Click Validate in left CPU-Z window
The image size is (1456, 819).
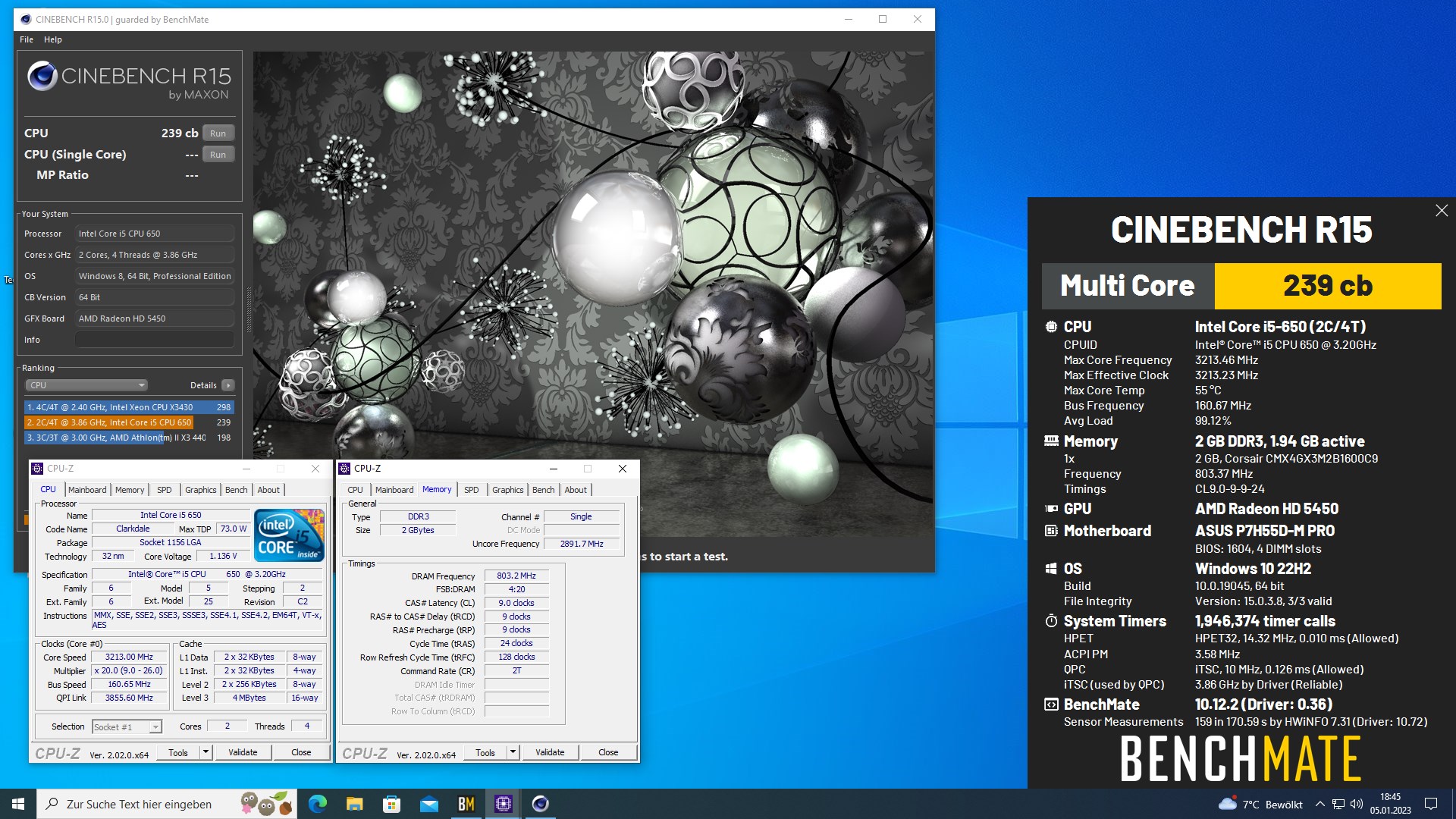click(x=243, y=752)
